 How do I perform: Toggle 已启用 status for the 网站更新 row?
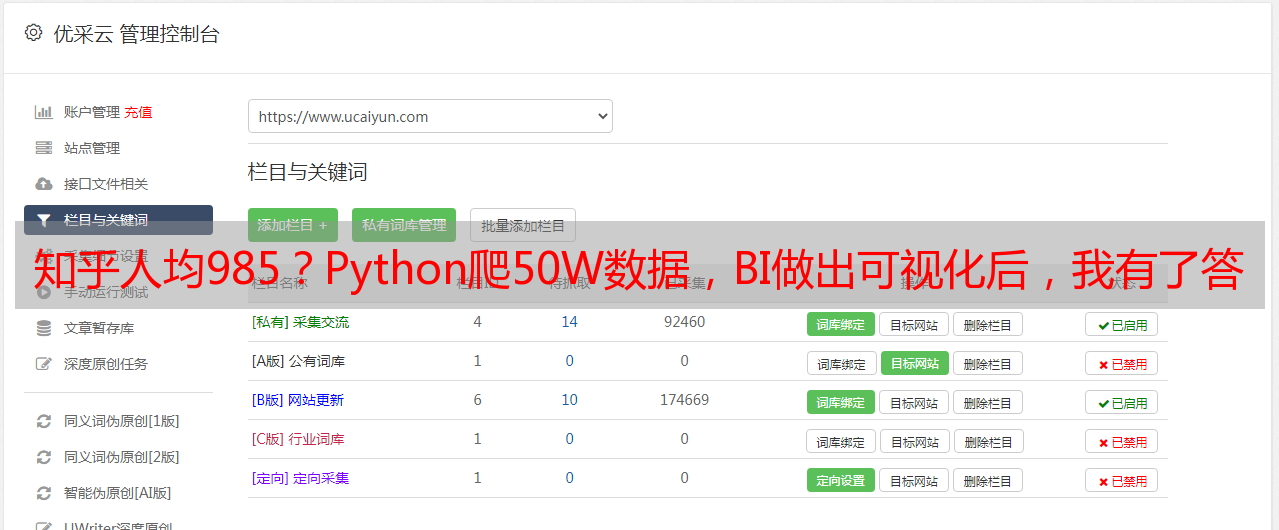coord(1121,402)
